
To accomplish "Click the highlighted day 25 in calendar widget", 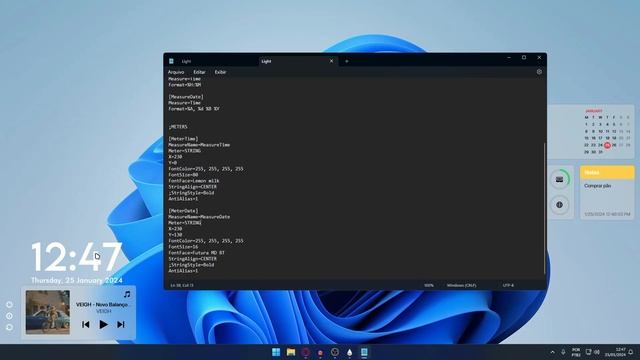I will tap(607, 145).
